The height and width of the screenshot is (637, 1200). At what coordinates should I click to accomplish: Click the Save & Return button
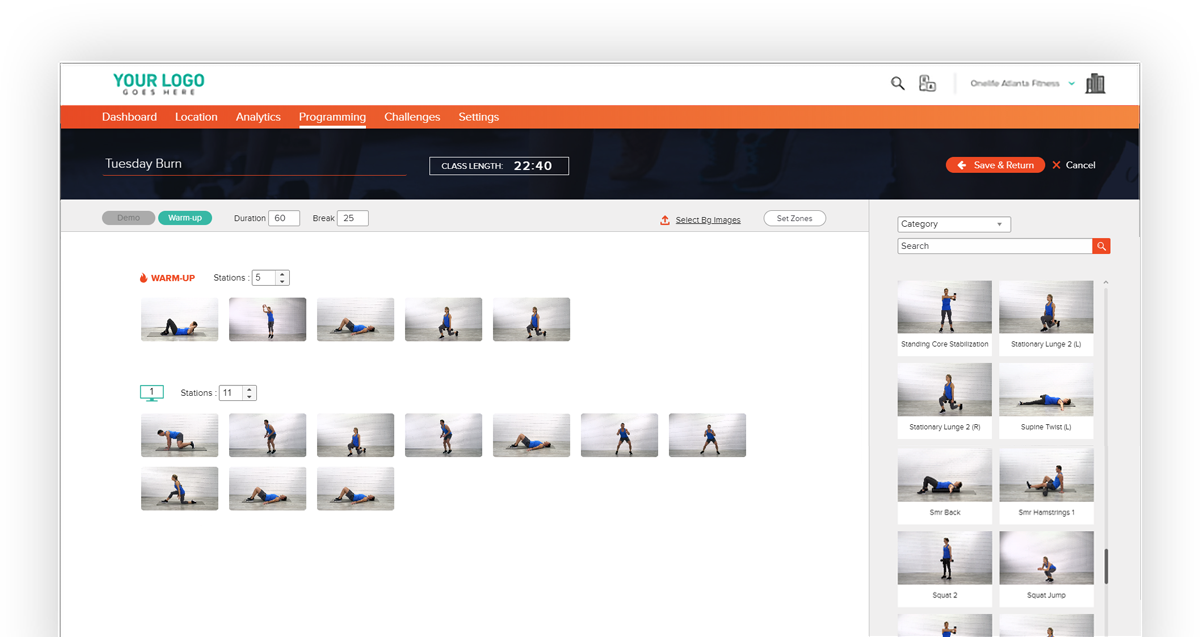(995, 165)
